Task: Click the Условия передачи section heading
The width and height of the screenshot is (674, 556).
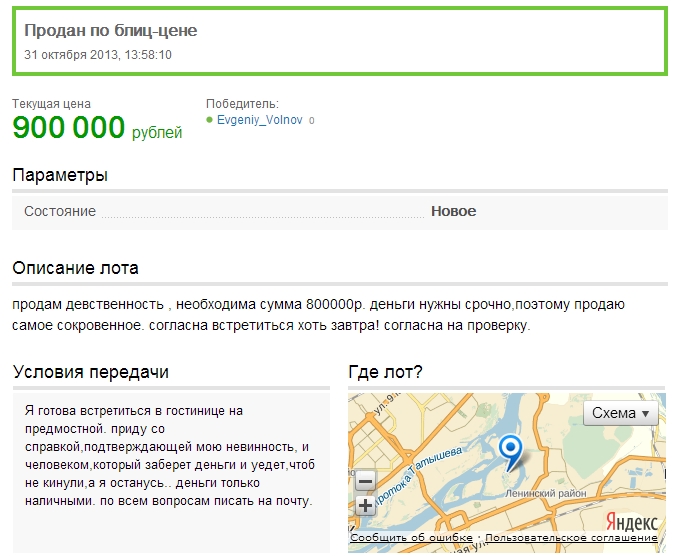Action: pos(90,372)
